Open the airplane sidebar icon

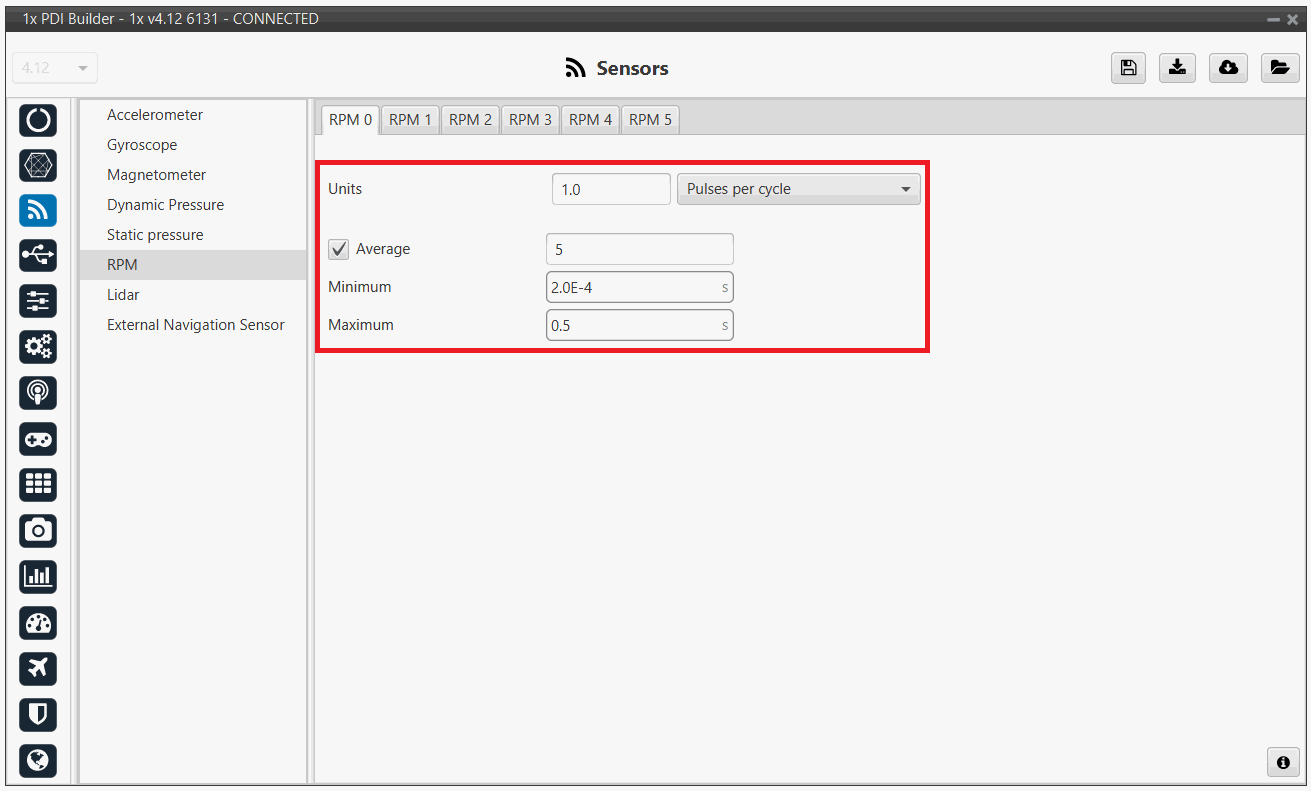point(38,668)
